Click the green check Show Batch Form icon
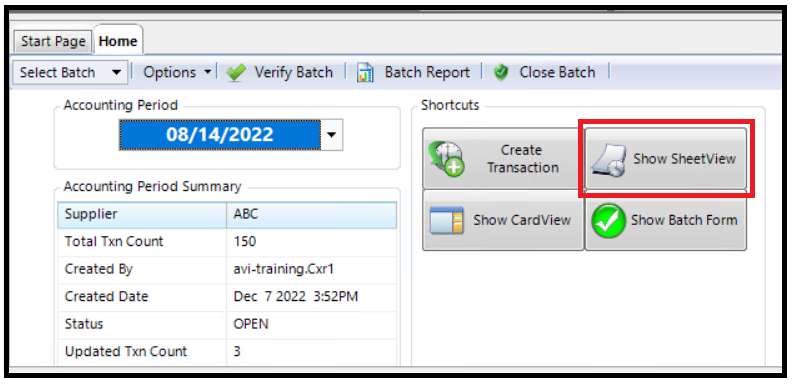This screenshot has height=387, width=793. click(x=608, y=221)
